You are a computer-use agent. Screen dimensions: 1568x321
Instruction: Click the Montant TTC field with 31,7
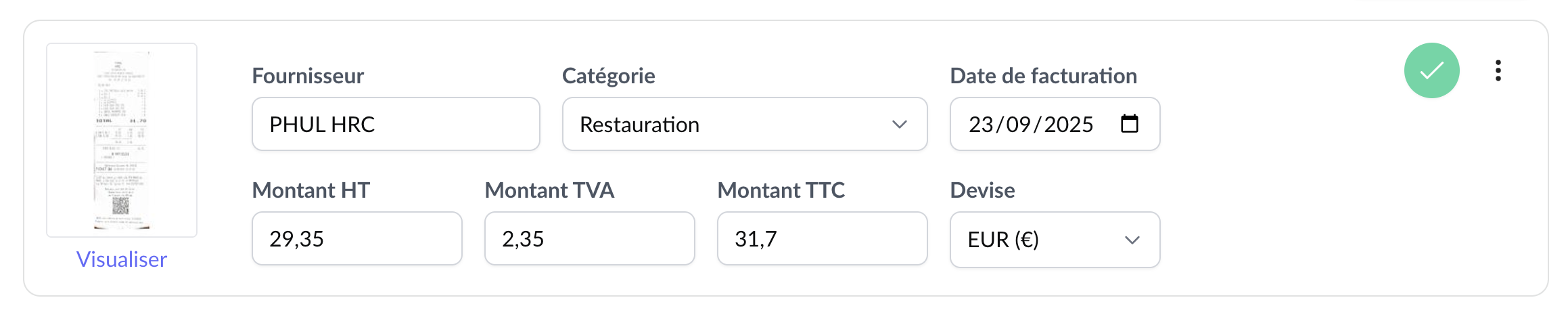click(822, 239)
